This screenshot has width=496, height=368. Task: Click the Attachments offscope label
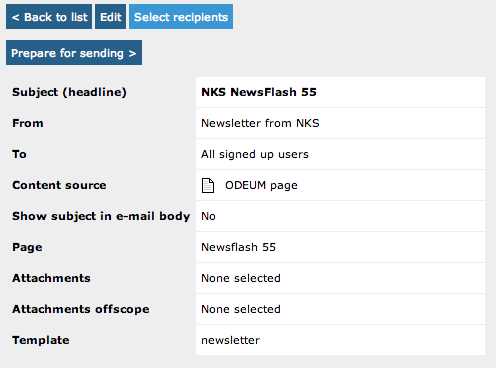[81, 309]
